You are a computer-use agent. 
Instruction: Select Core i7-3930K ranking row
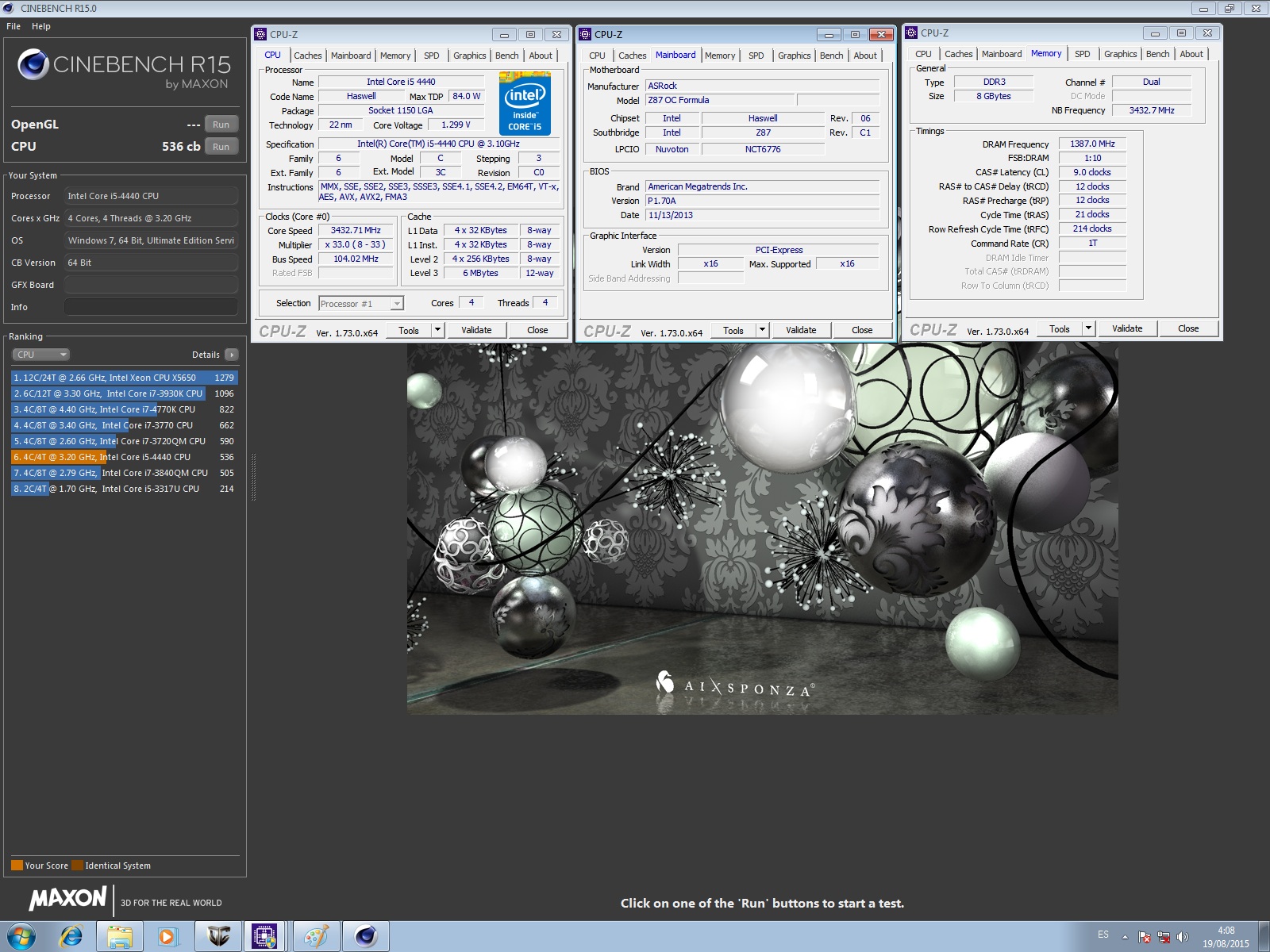(125, 393)
